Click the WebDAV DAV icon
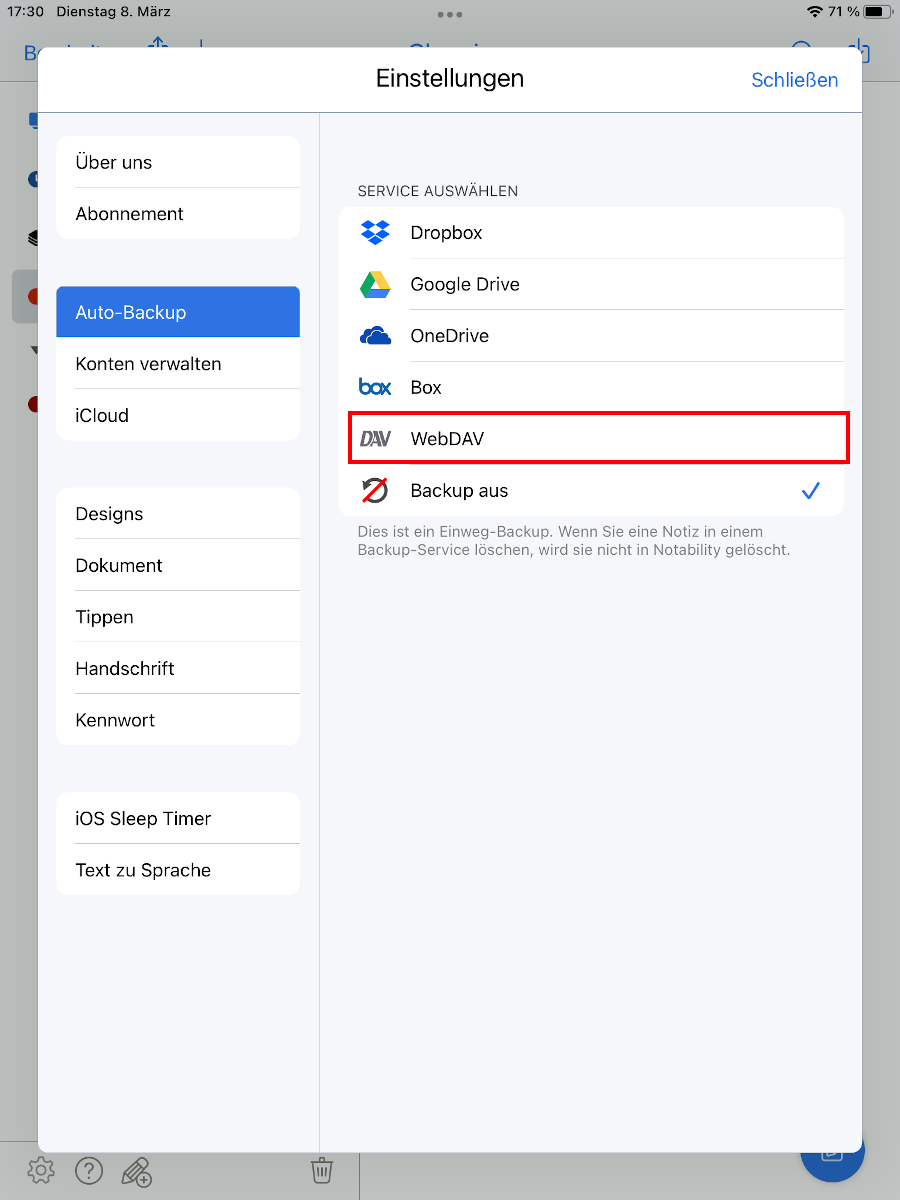900x1200 pixels. pyautogui.click(x=375, y=439)
